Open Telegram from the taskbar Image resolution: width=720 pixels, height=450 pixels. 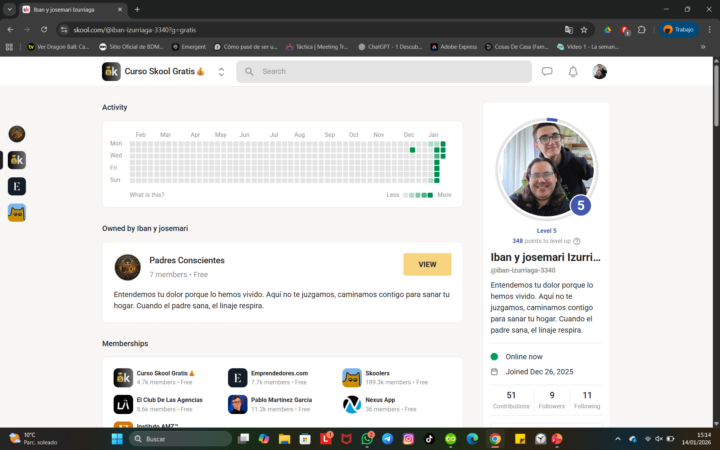pyautogui.click(x=388, y=439)
